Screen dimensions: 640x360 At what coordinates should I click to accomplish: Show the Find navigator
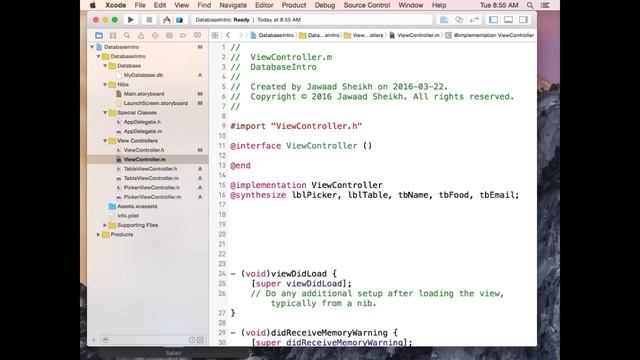[127, 36]
